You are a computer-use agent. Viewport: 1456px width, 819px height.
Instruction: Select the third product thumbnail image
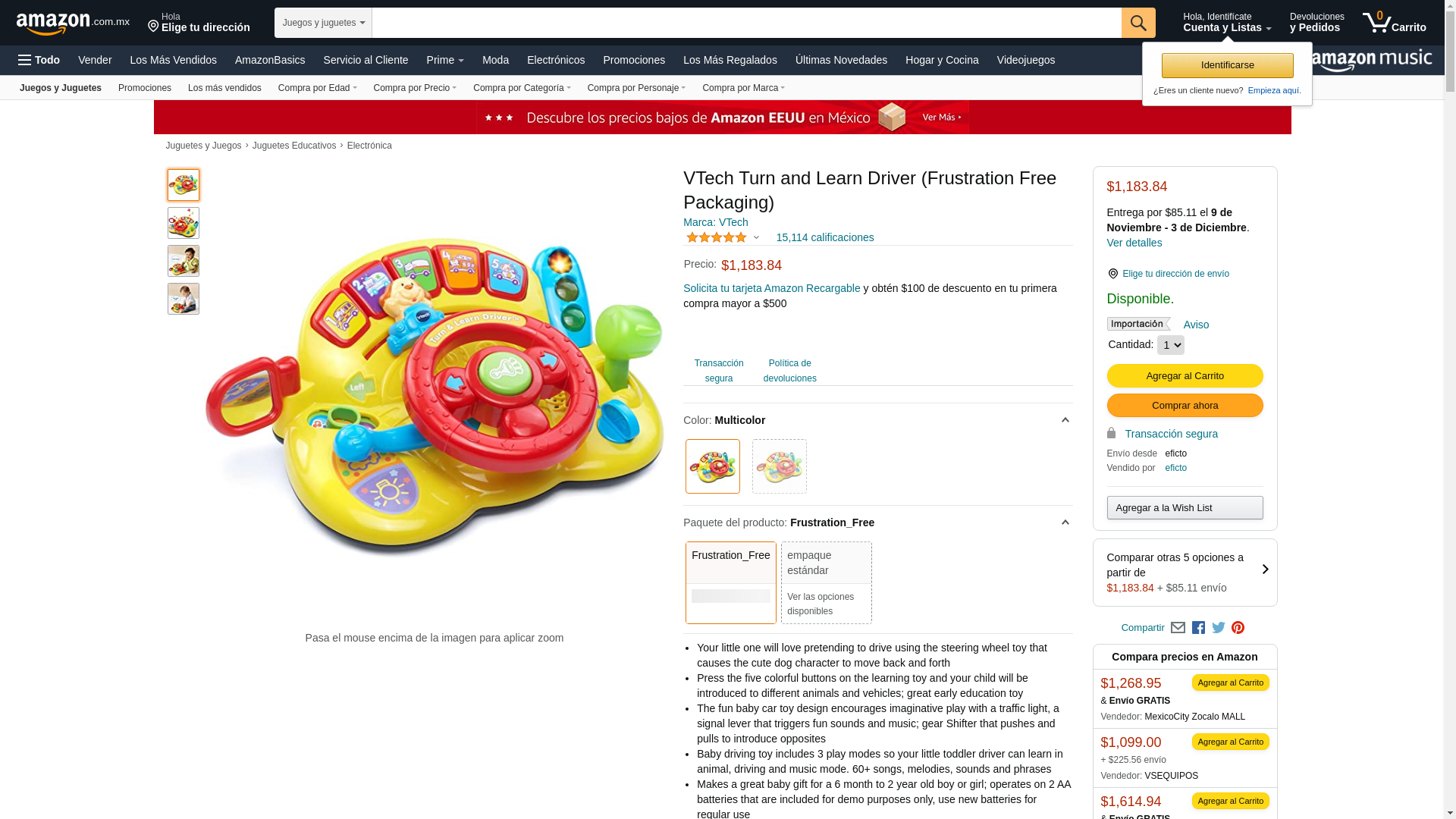pyautogui.click(x=184, y=261)
